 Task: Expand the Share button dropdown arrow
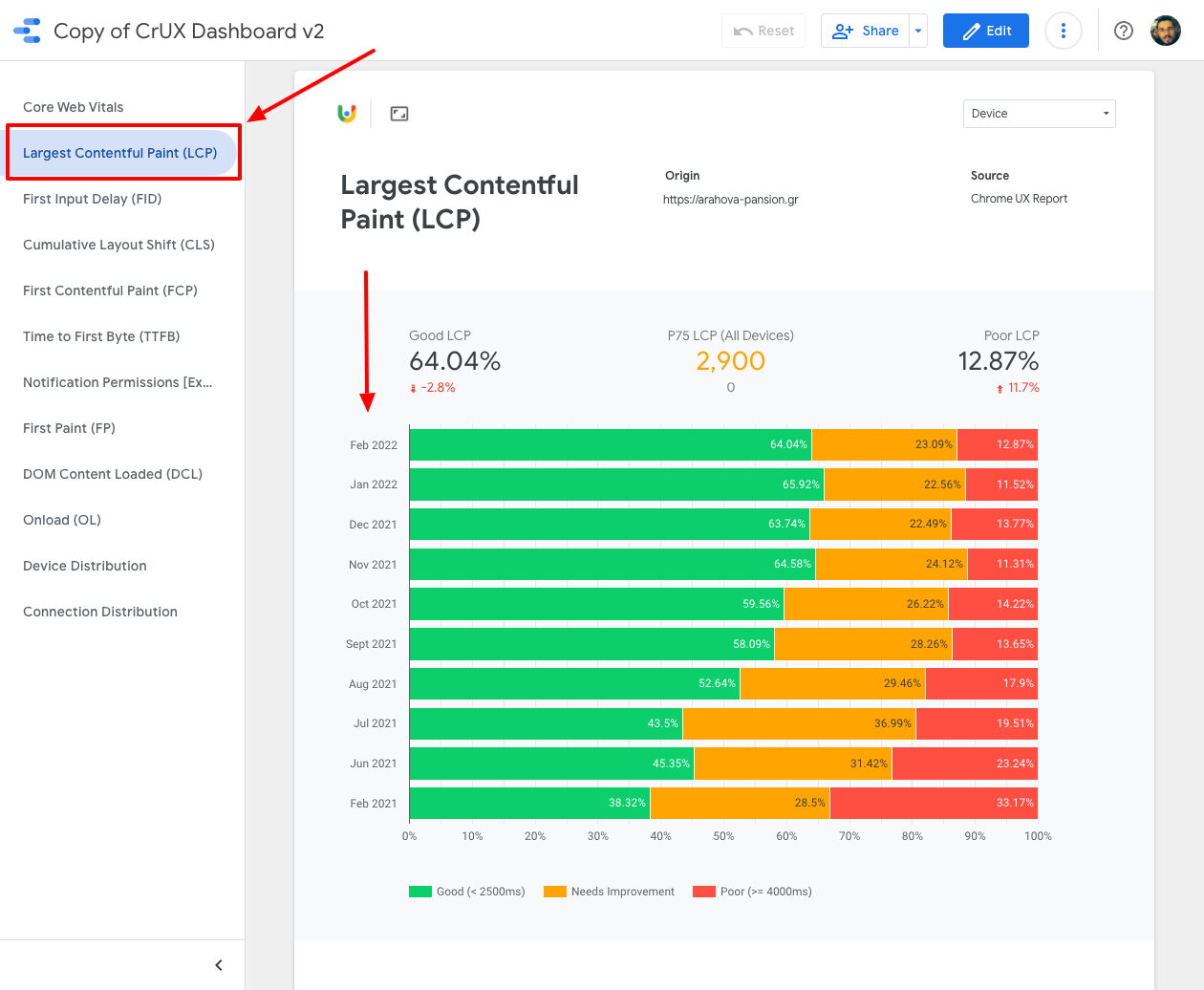[918, 31]
